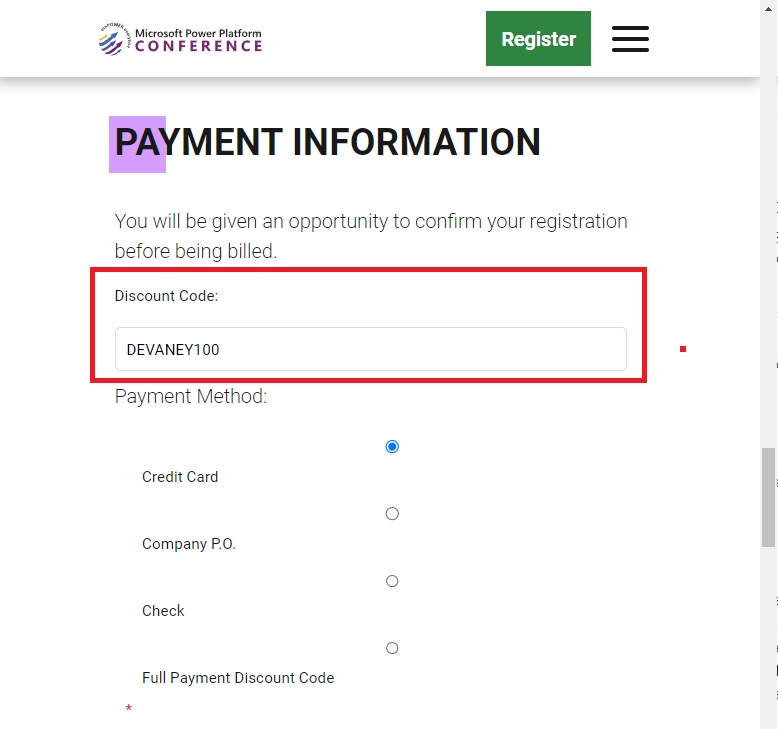Click the Discount Code: field label

tap(166, 296)
